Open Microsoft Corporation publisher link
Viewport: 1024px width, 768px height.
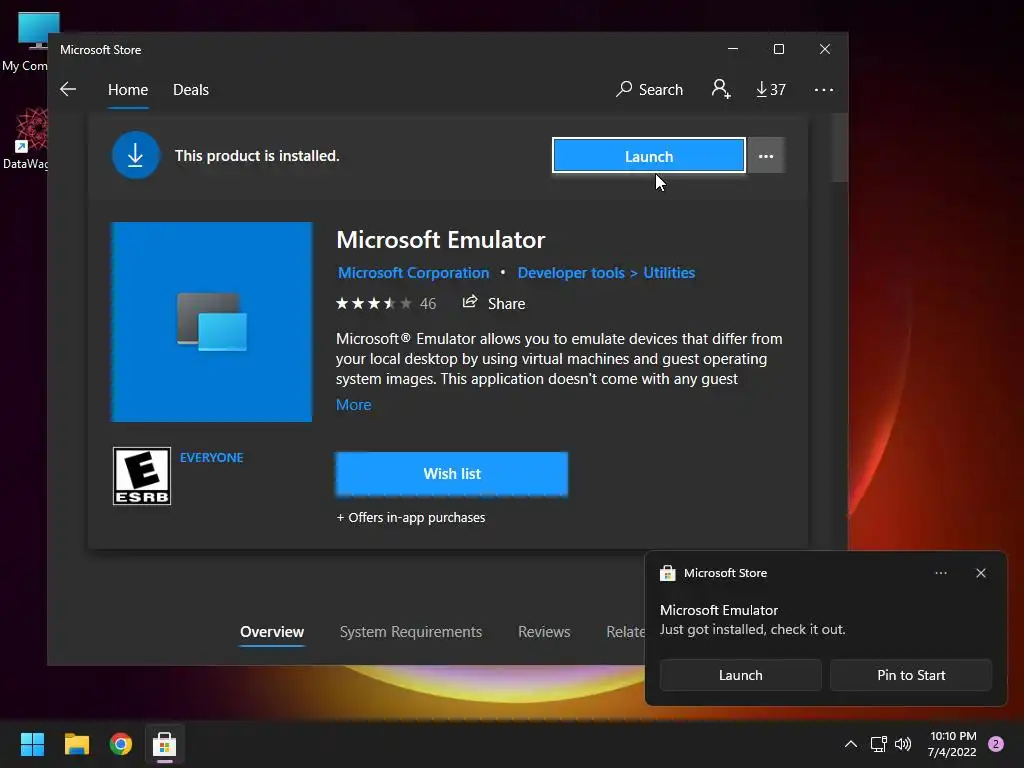pyautogui.click(x=413, y=273)
